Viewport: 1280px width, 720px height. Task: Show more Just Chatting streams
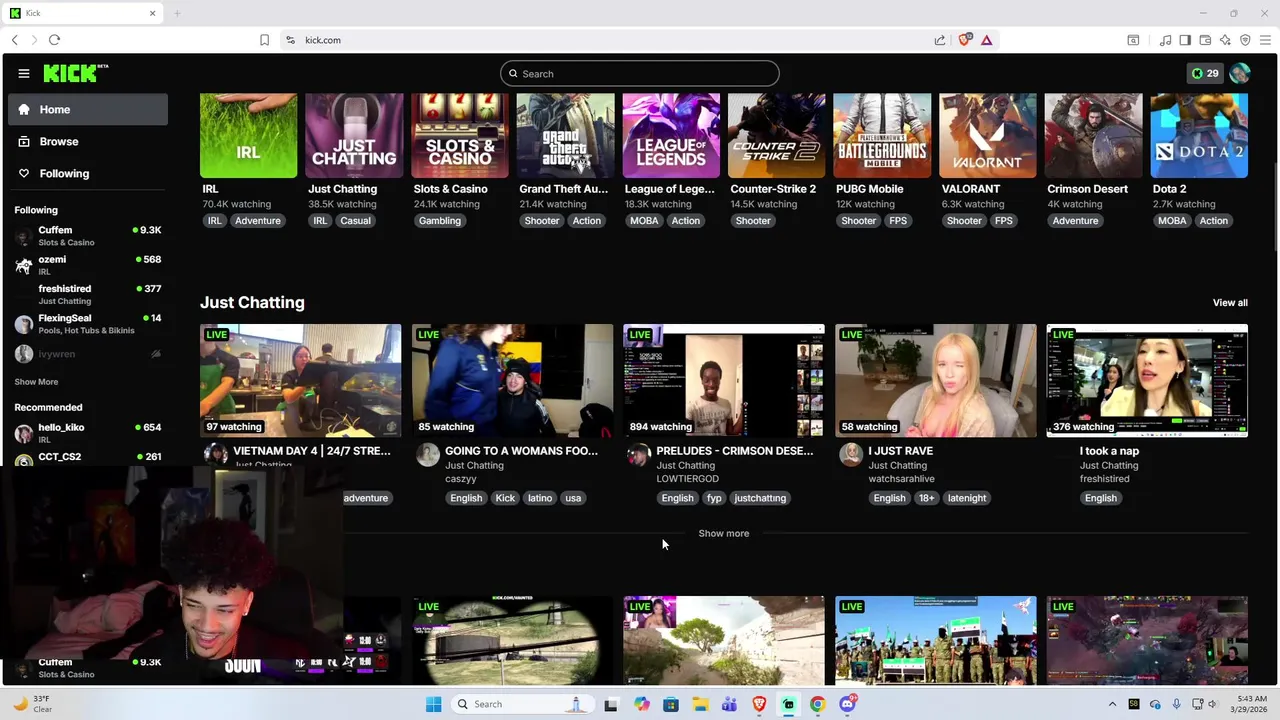(724, 533)
